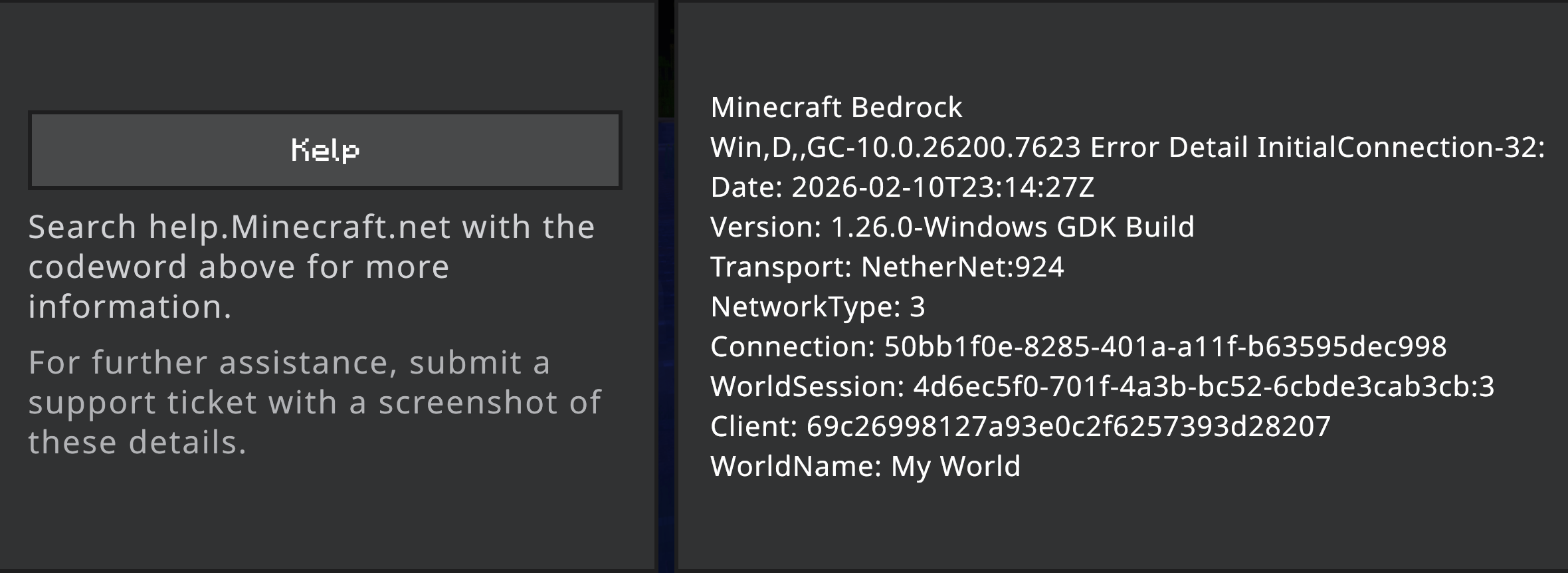Click the 'codeword above for more' text line
Image resolution: width=1568 pixels, height=573 pixels.
(239, 267)
